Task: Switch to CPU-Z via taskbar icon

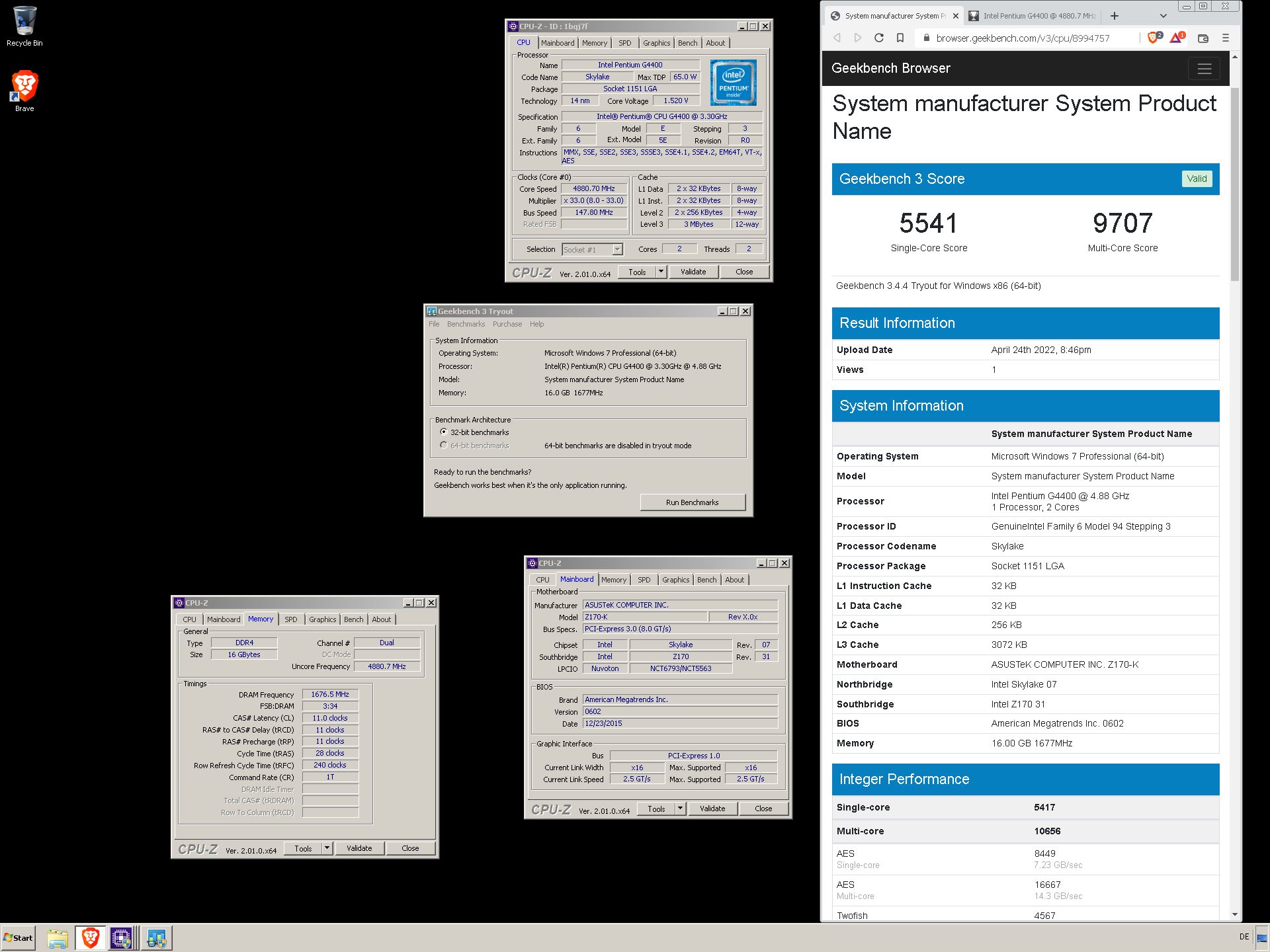Action: point(121,938)
